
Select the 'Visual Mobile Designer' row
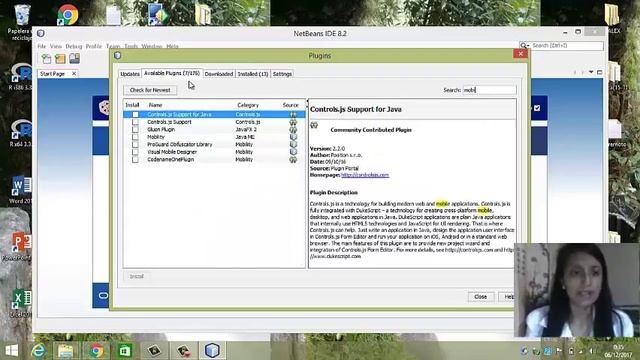click(x=214, y=152)
